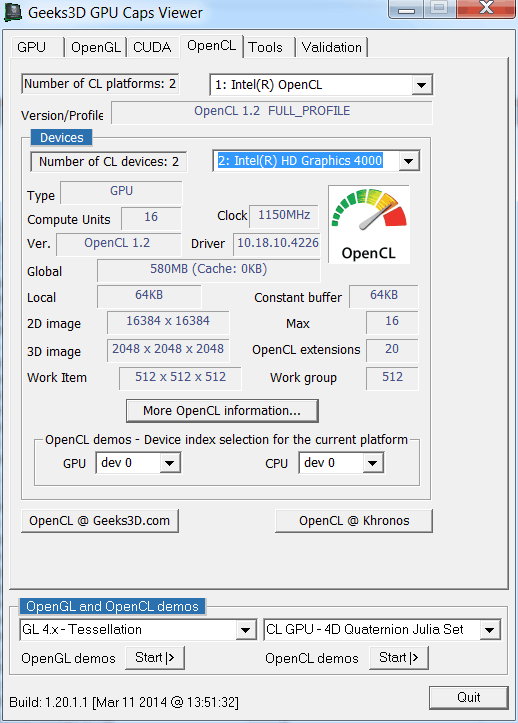Expand the GPU dev 0 dropdown

[170, 463]
